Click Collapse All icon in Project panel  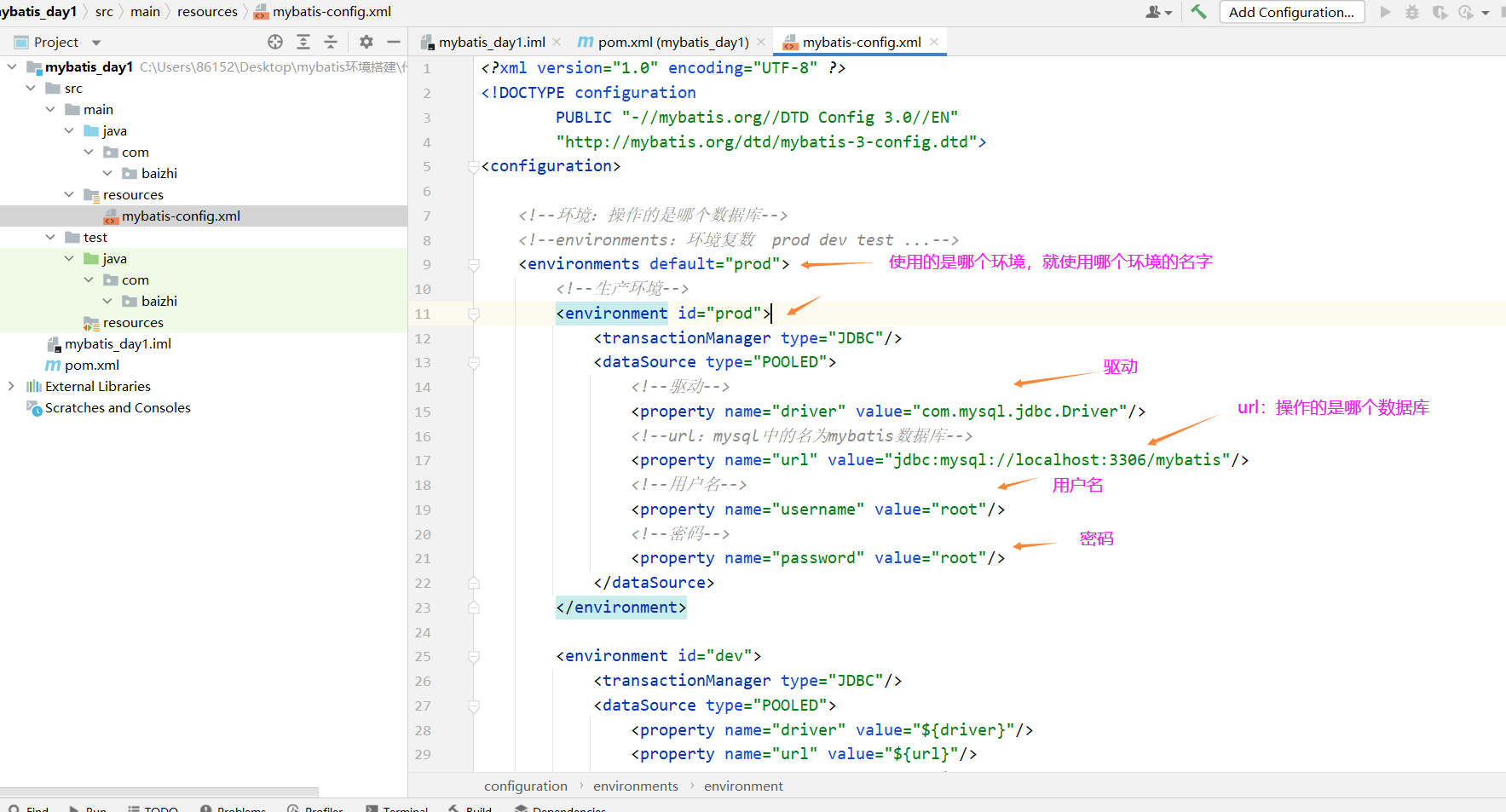[x=331, y=42]
